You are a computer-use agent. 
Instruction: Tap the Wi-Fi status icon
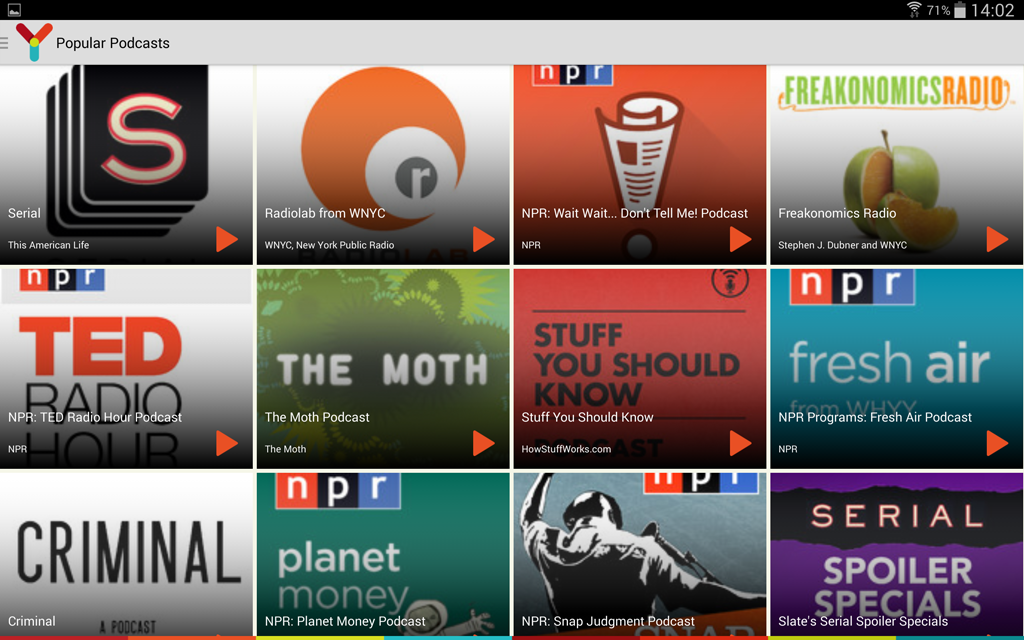[x=914, y=10]
